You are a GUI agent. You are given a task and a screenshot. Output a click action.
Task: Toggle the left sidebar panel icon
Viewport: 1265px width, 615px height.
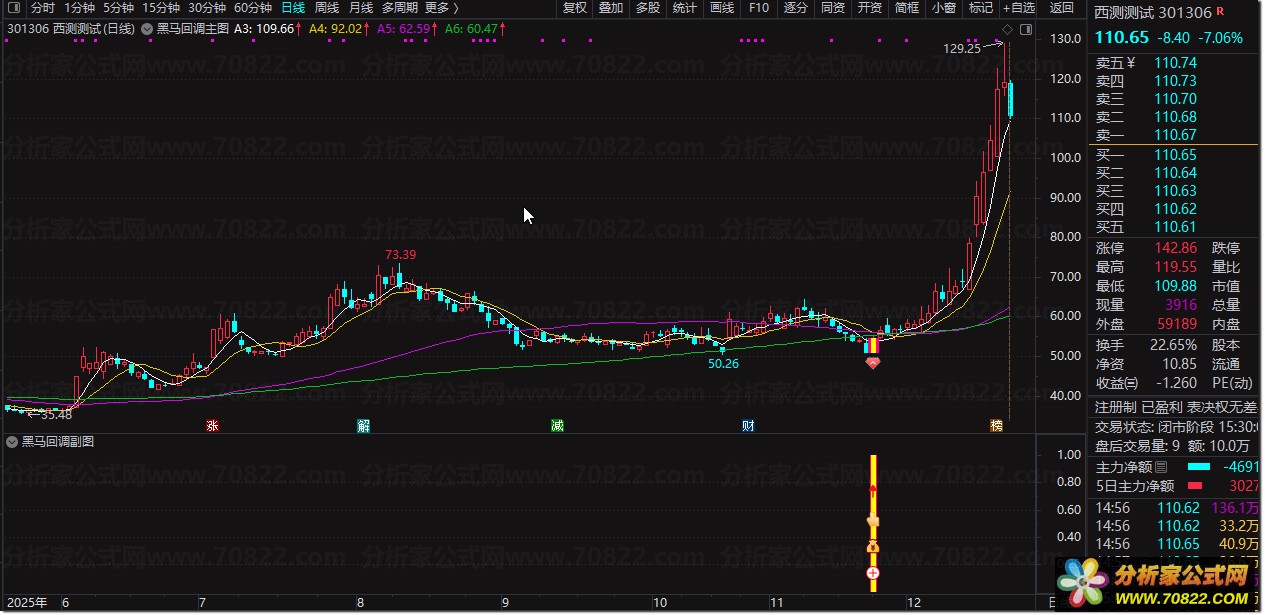click(x=13, y=8)
